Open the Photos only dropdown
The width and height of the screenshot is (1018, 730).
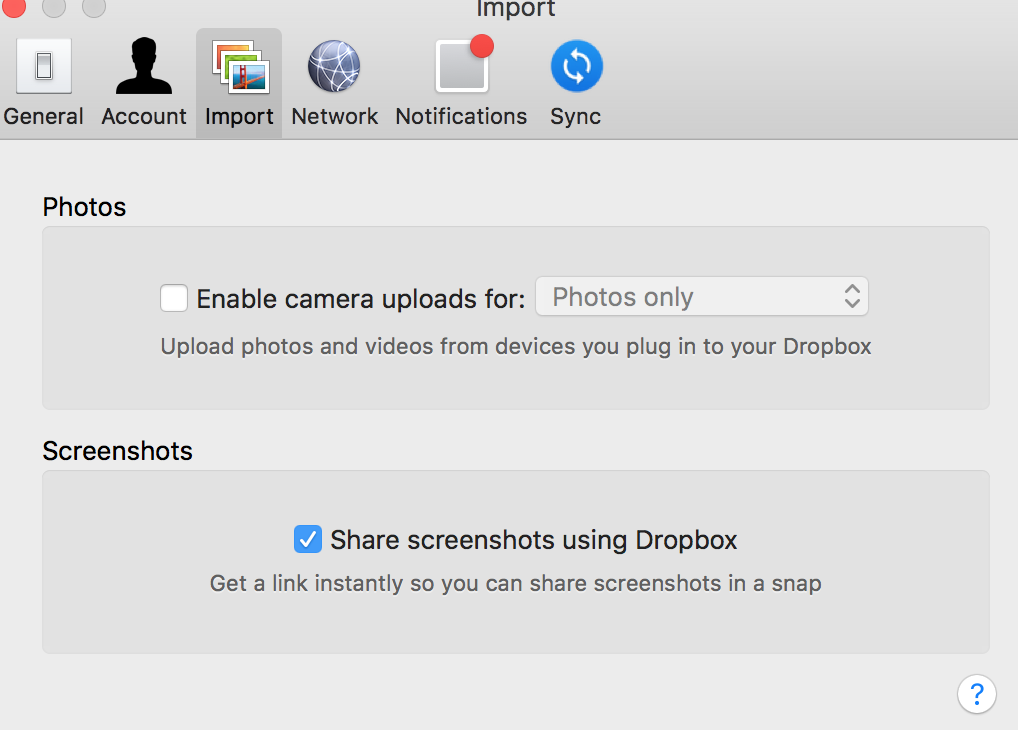(702, 297)
